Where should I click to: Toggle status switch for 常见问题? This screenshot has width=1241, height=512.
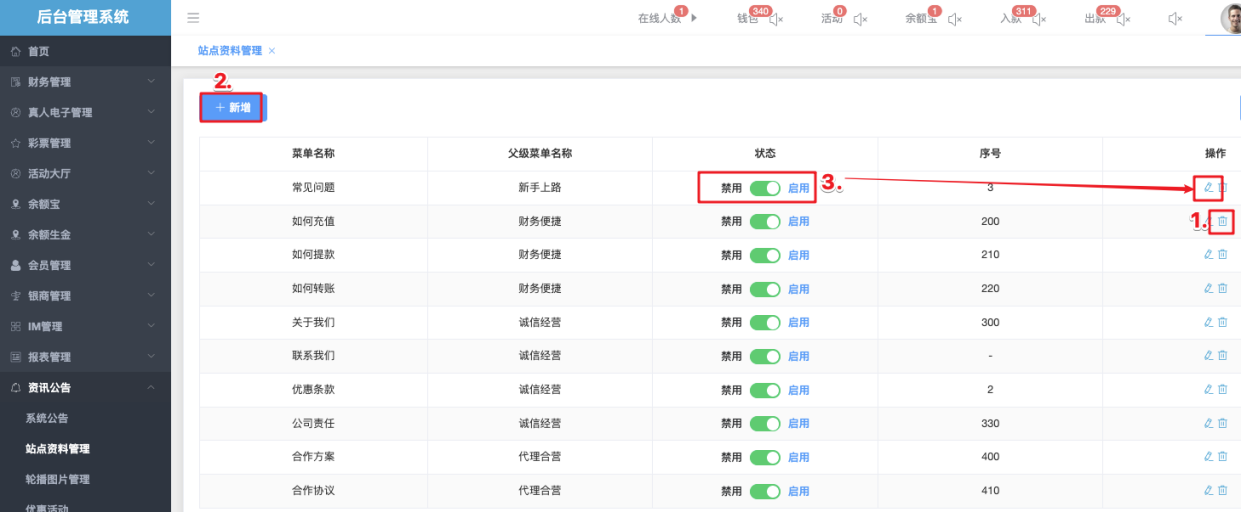pos(765,188)
